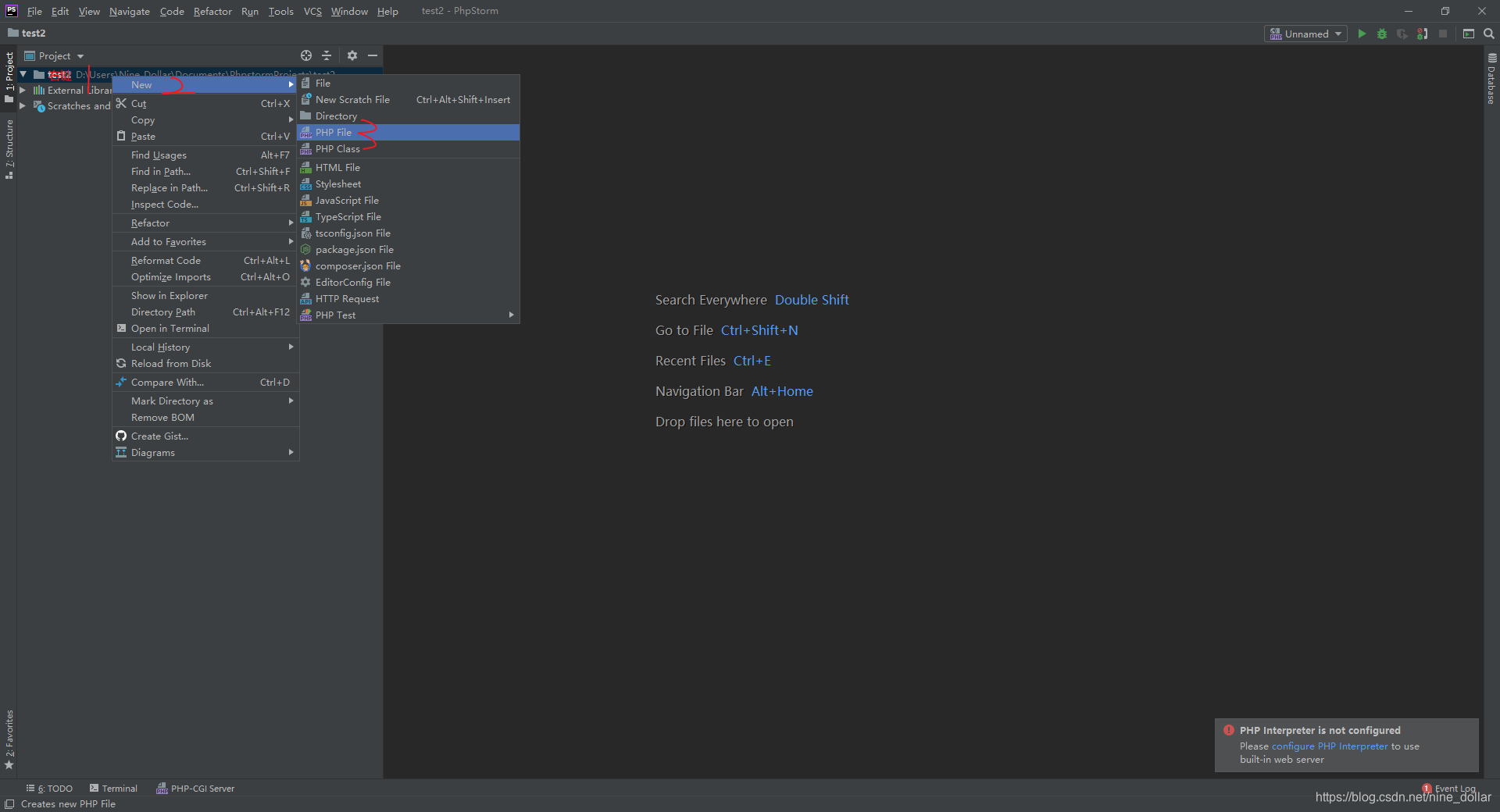Click Cut in the context menu
Image resolution: width=1500 pixels, height=812 pixels.
point(205,104)
